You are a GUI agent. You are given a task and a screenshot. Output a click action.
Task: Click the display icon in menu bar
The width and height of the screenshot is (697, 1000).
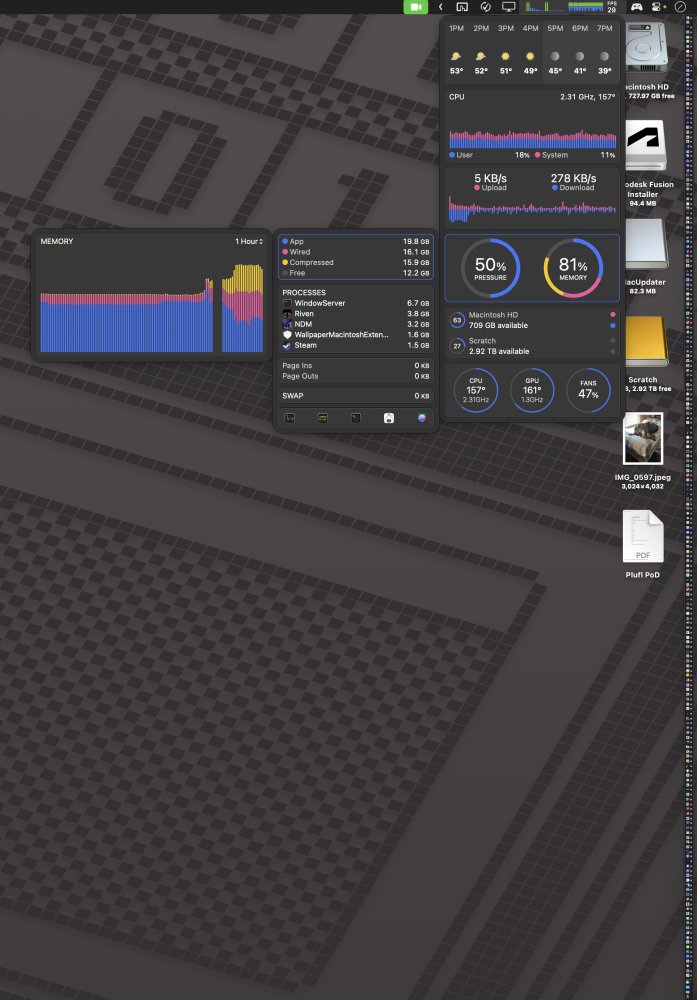point(508,7)
